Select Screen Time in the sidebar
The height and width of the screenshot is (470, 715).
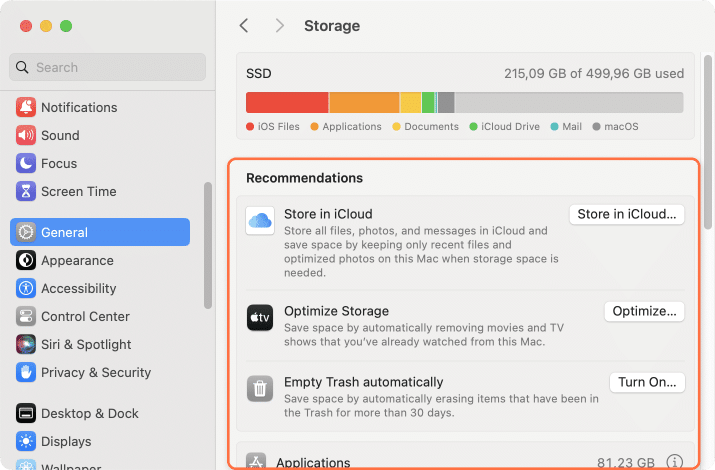click(x=100, y=191)
